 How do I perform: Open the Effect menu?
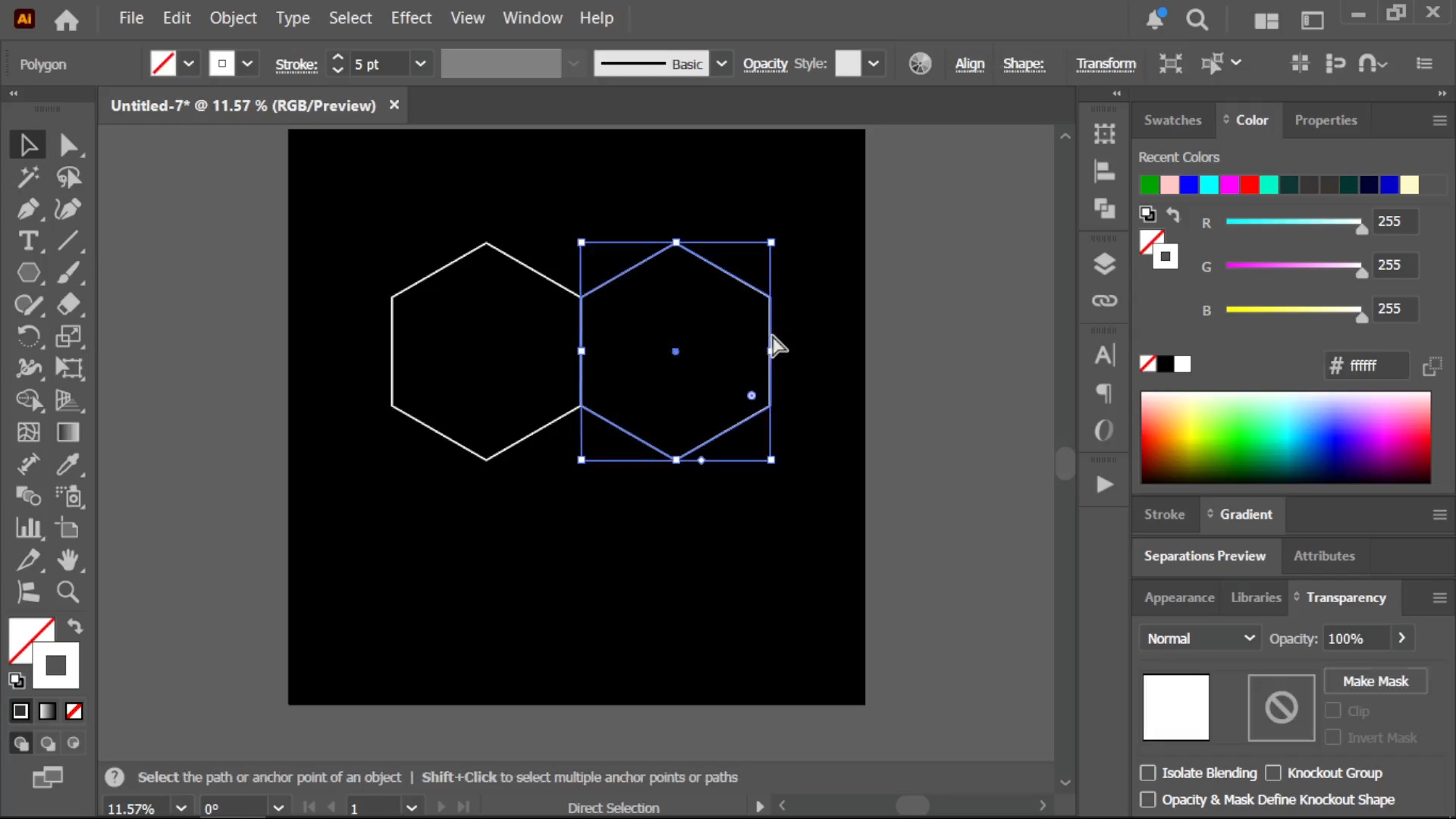coord(411,18)
